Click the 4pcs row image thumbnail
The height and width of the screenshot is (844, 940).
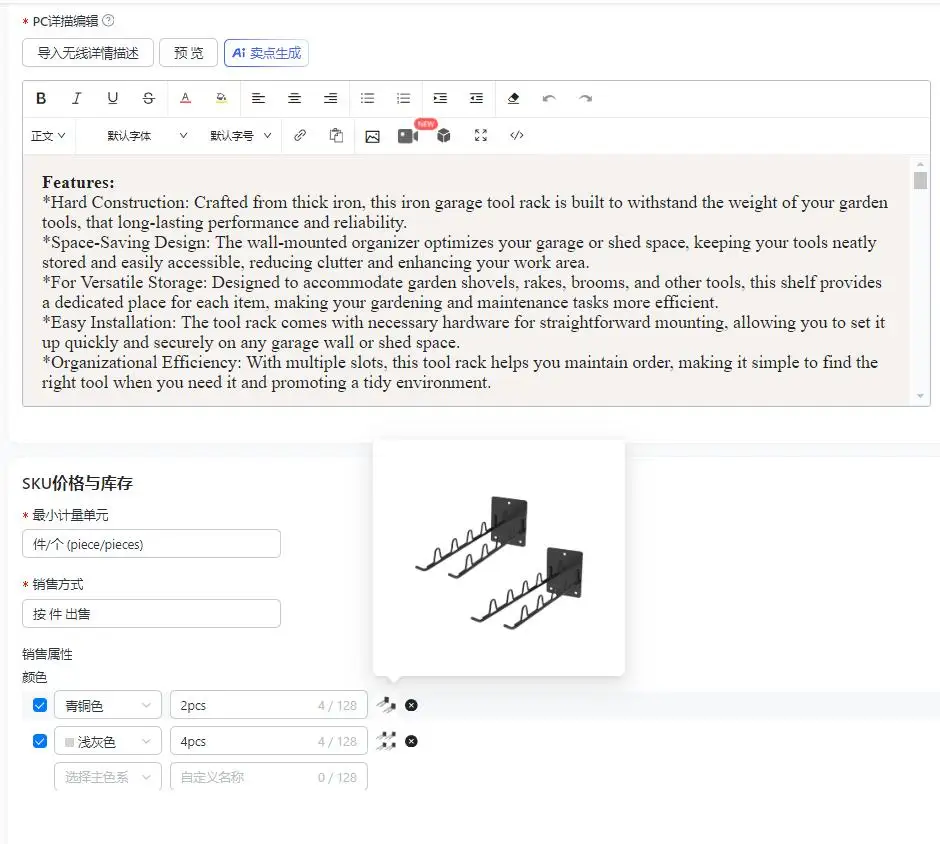[386, 741]
